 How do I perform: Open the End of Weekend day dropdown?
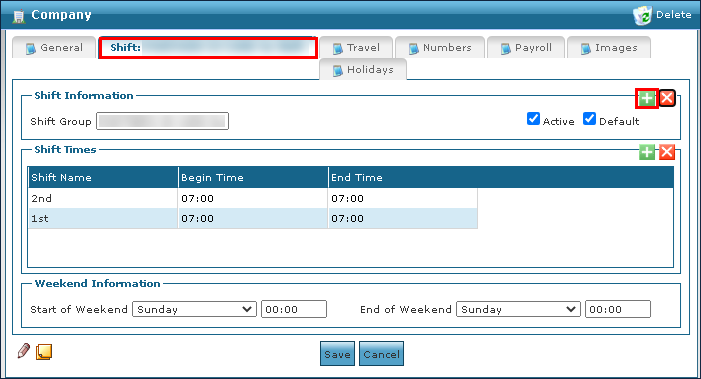(518, 309)
